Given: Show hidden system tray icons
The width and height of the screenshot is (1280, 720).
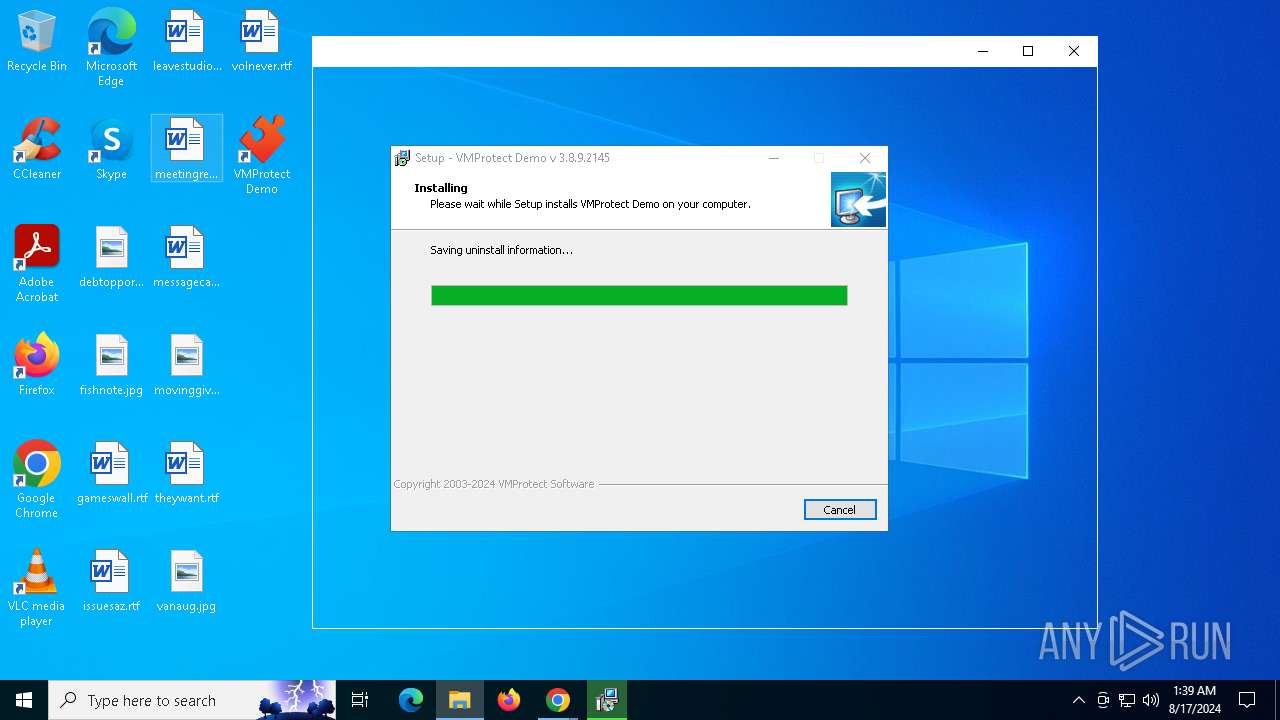Looking at the screenshot, I should click(x=1078, y=700).
